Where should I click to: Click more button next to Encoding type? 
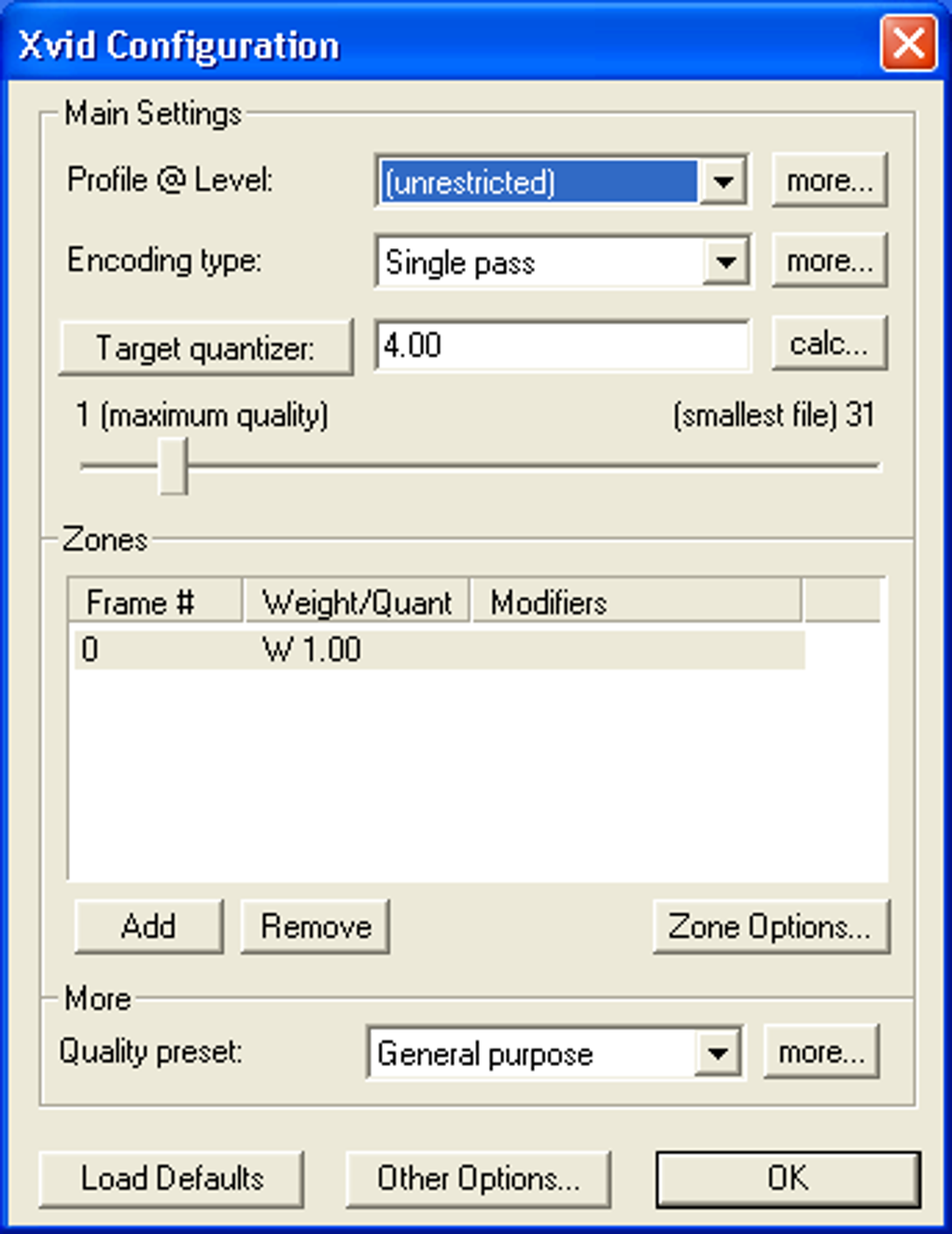(x=829, y=261)
